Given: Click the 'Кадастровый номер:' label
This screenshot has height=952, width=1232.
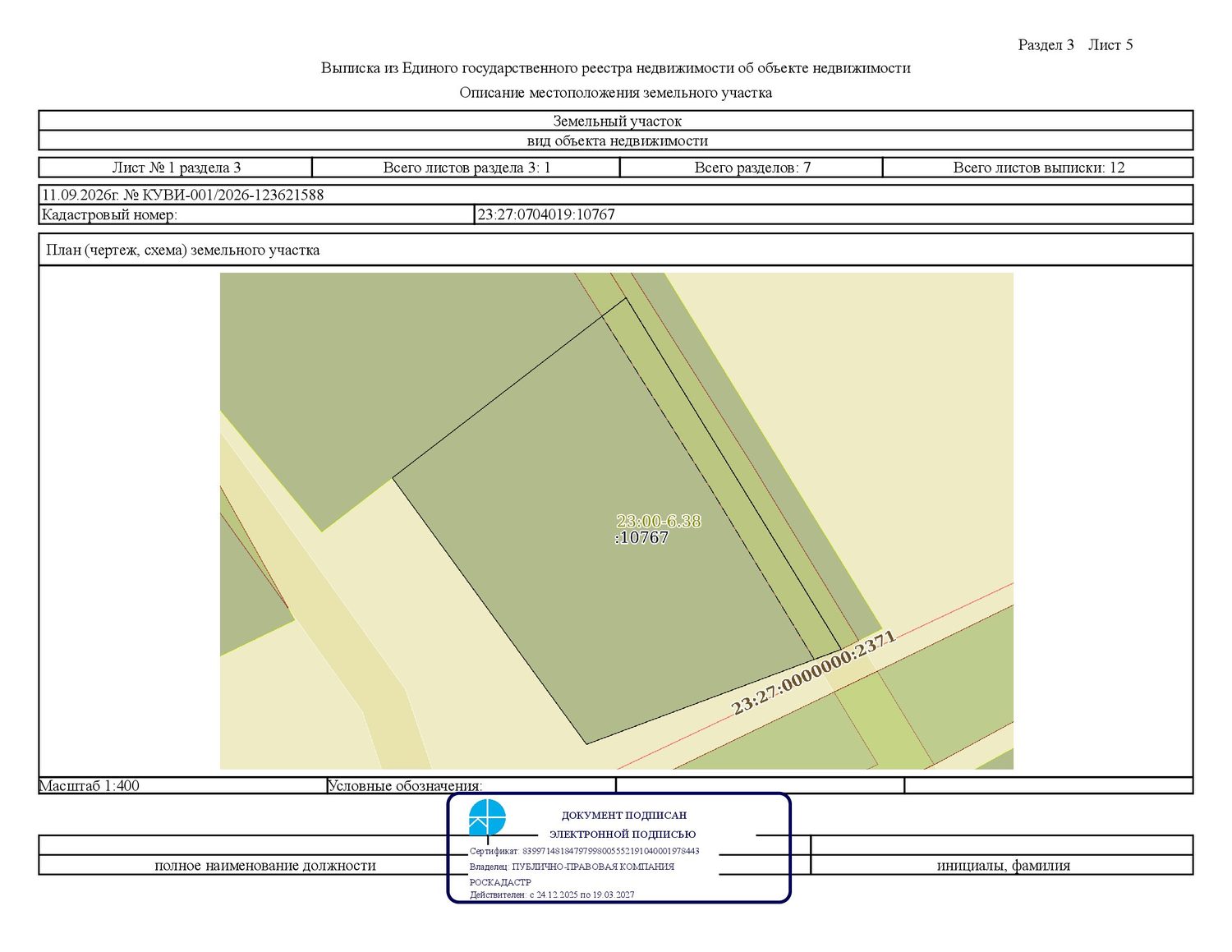Looking at the screenshot, I should click(x=109, y=214).
